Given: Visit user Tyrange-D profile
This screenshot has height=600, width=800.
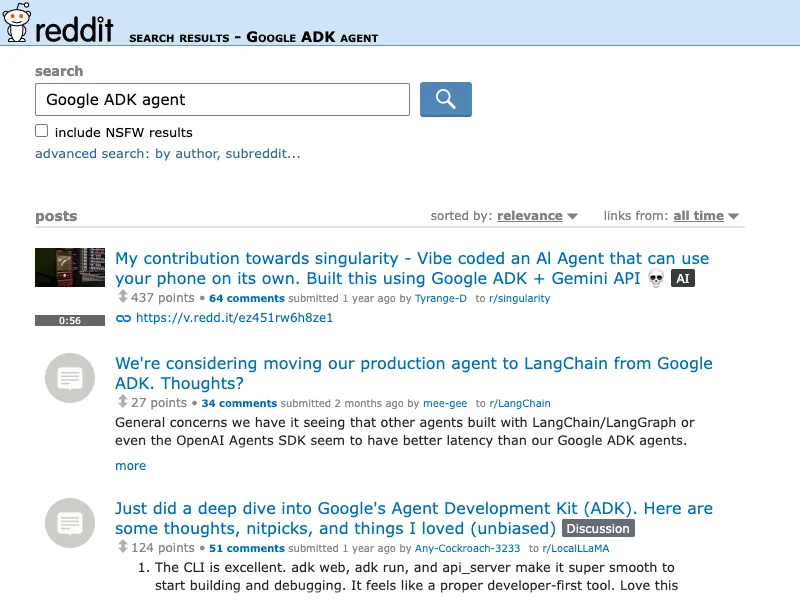Looking at the screenshot, I should (x=440, y=298).
